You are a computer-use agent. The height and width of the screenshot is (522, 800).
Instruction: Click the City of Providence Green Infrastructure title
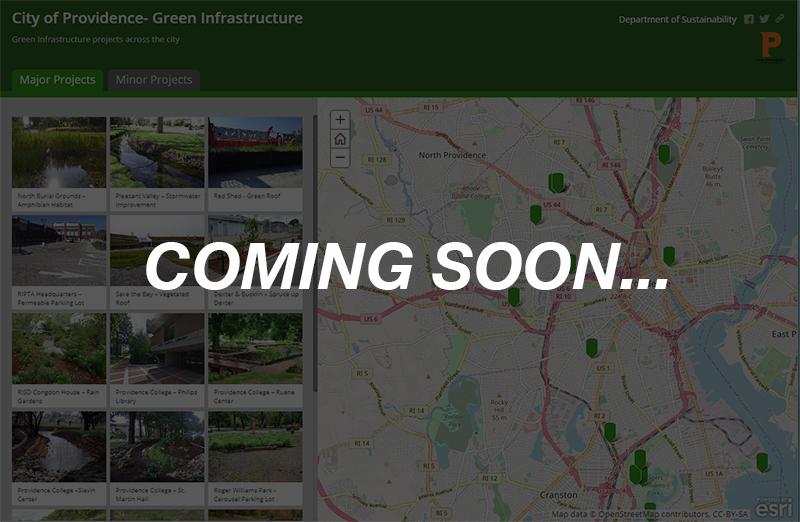click(157, 18)
